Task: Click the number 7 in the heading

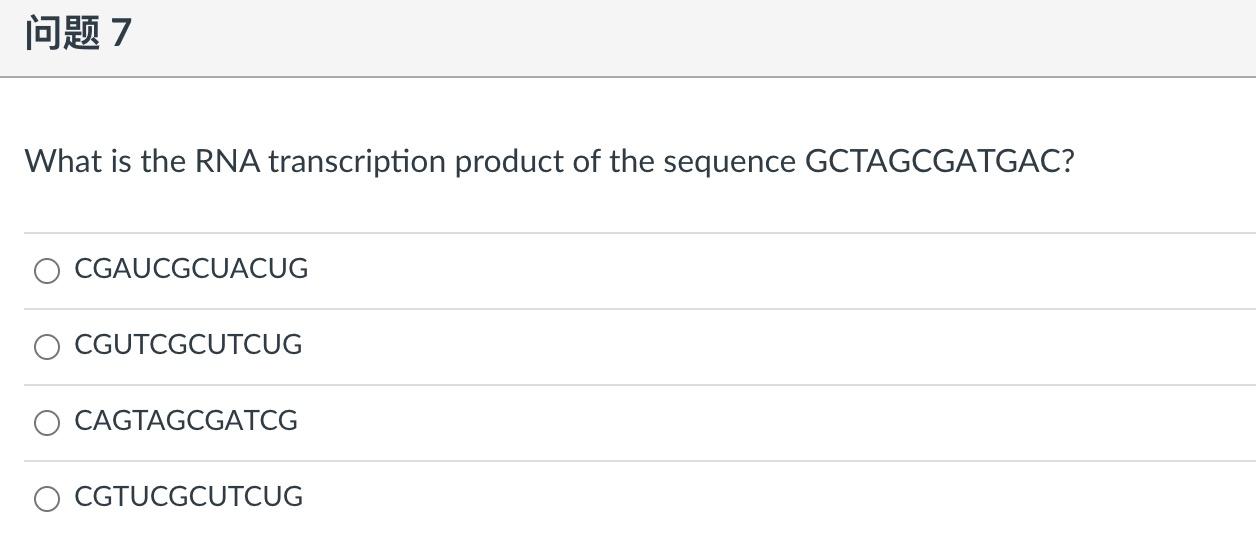Action: tap(121, 33)
